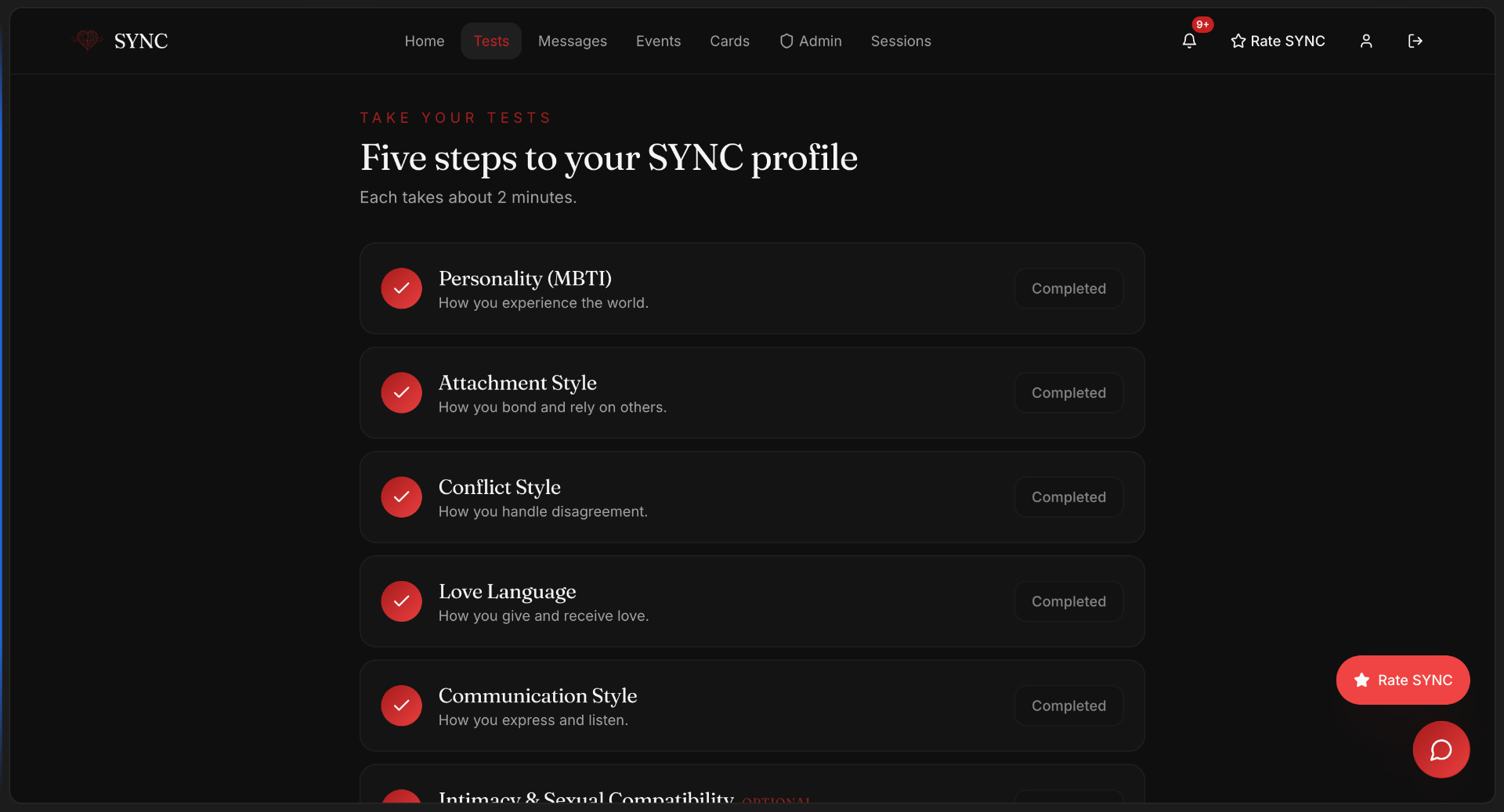Click the "Five steps to your SYNC profile" heading

click(x=609, y=158)
